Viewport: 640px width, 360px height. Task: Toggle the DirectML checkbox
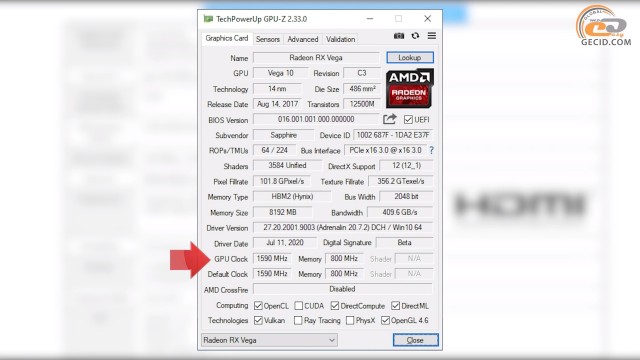pos(395,306)
